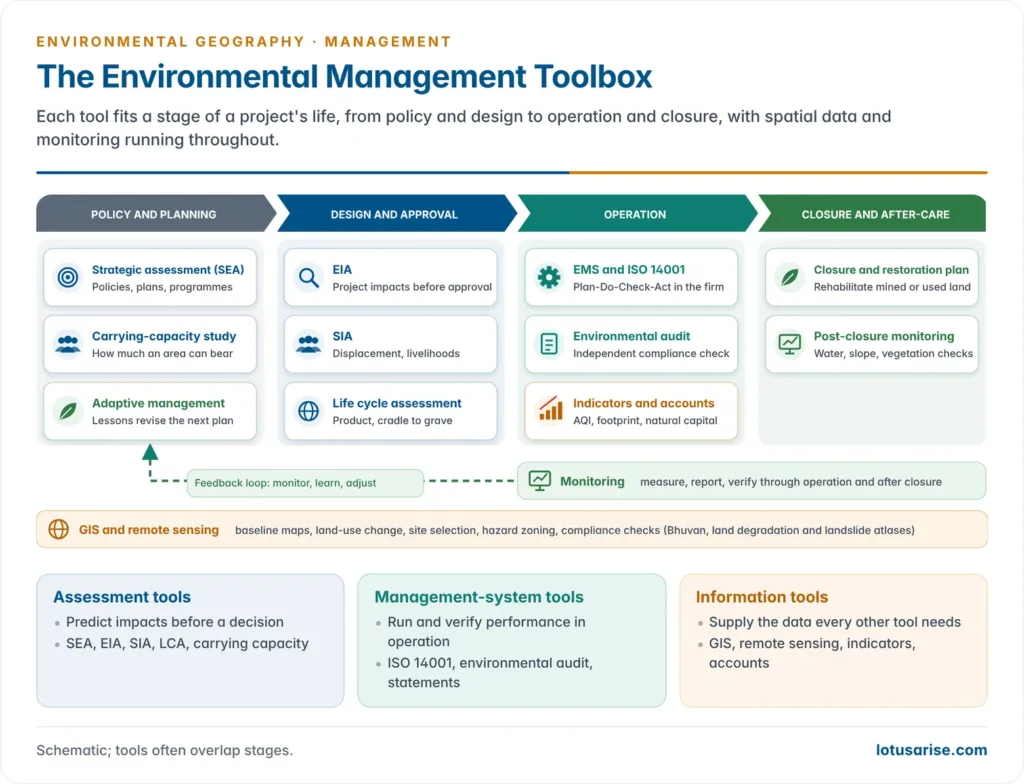Select the Closure and After-Care stage header

[872, 214]
